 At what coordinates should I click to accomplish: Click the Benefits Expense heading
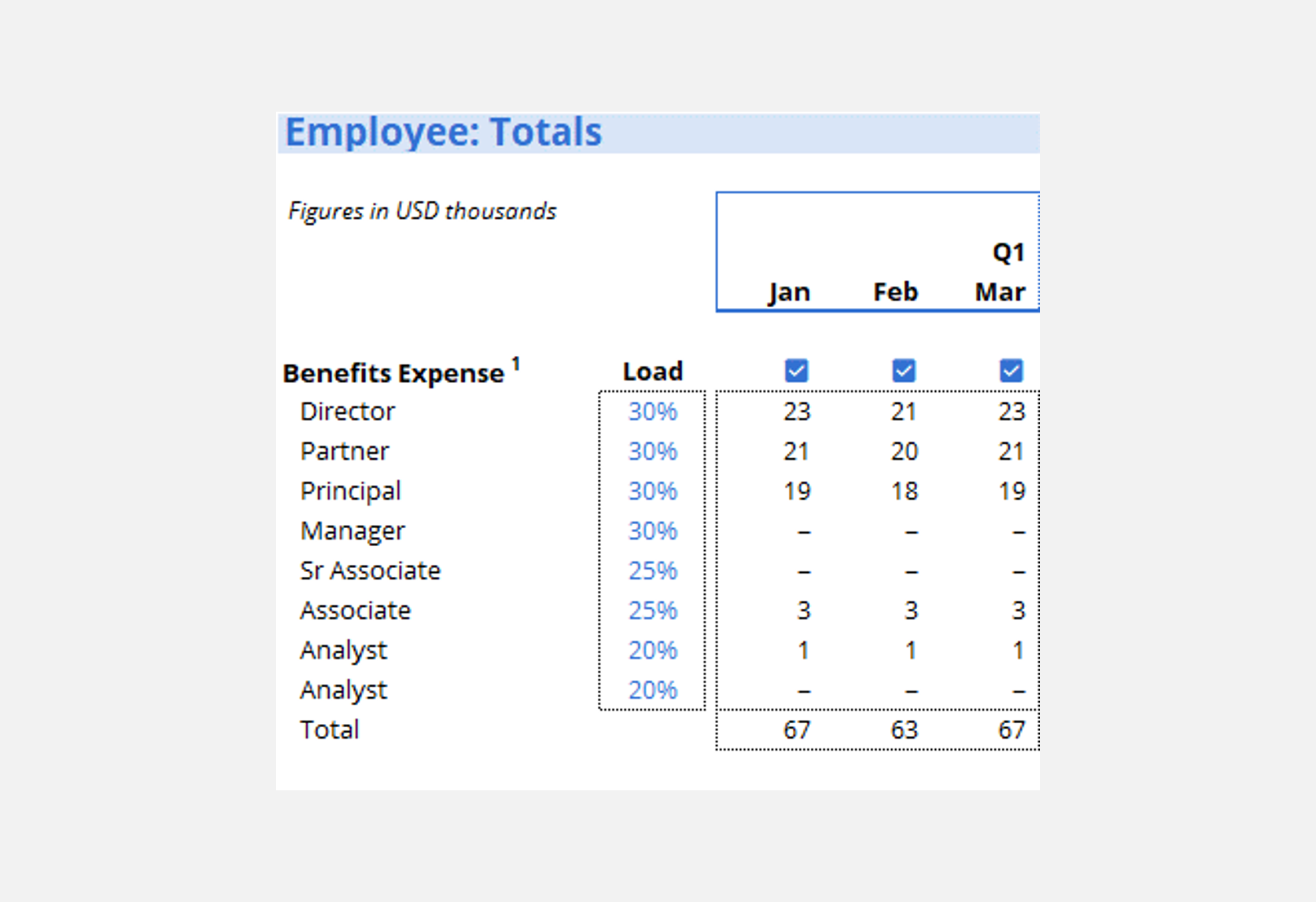(393, 373)
